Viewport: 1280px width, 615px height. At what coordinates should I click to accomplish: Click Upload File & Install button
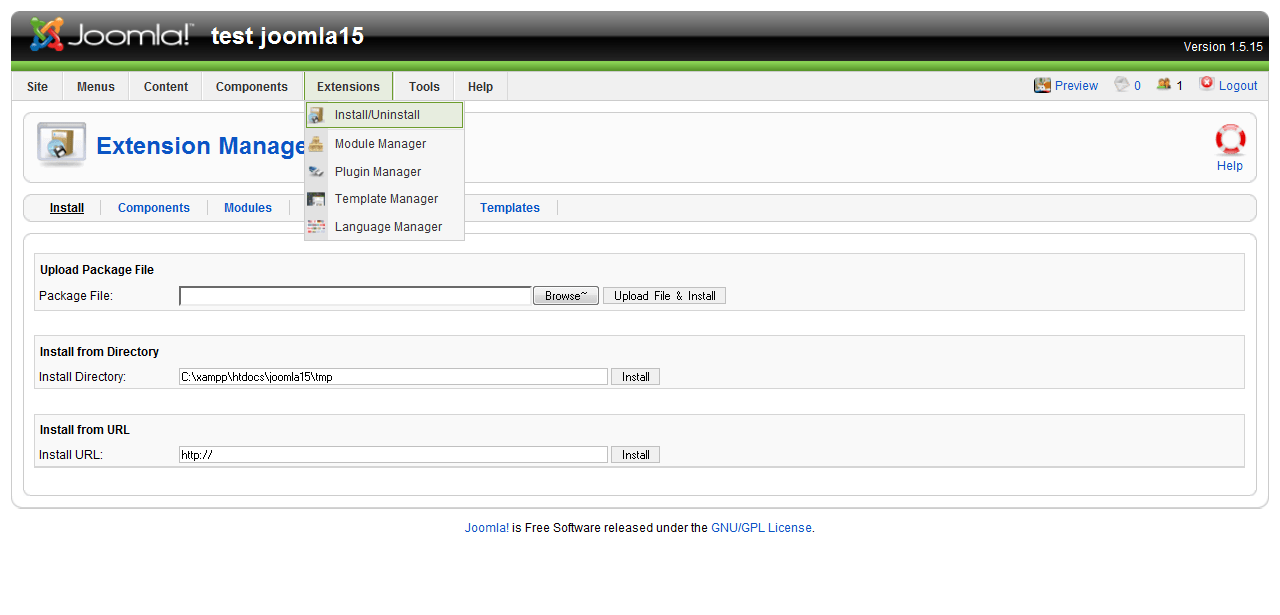click(x=664, y=296)
